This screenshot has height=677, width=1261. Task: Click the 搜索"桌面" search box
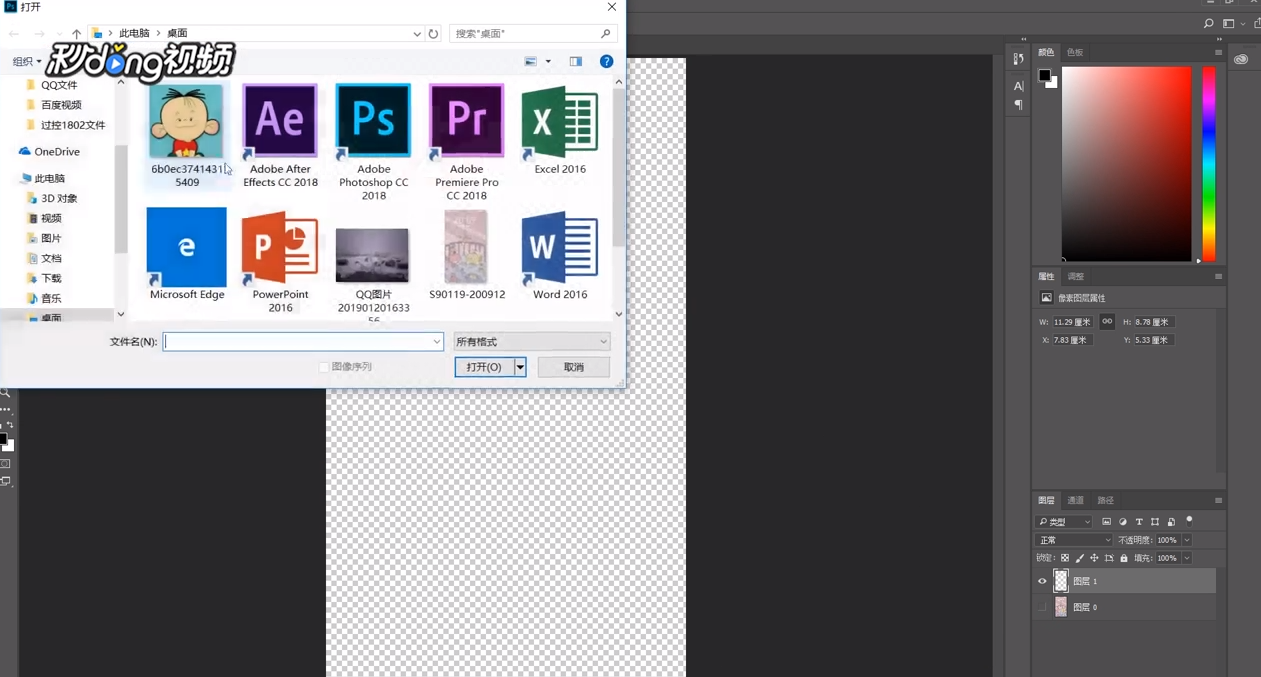532,33
